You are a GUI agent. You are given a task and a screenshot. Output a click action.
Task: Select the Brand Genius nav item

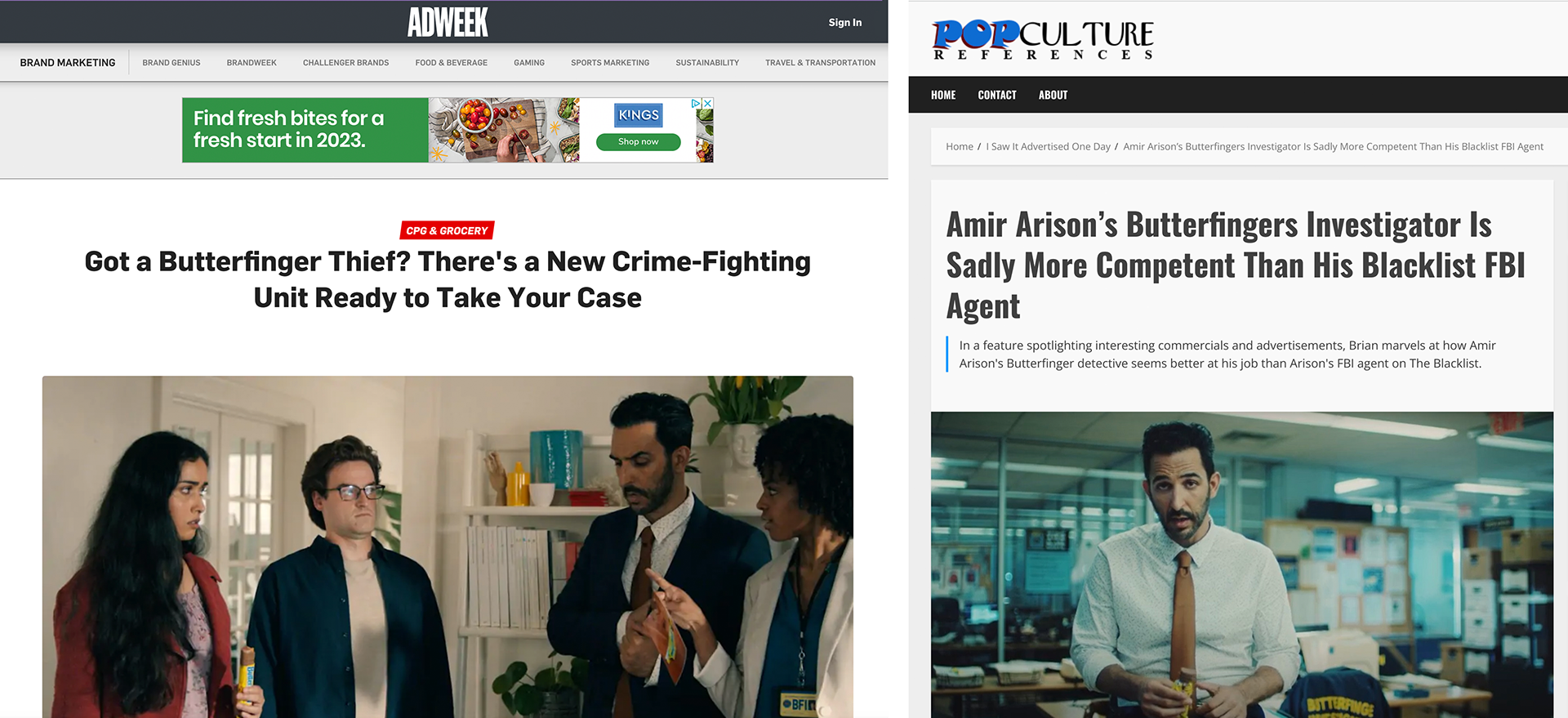tap(171, 63)
